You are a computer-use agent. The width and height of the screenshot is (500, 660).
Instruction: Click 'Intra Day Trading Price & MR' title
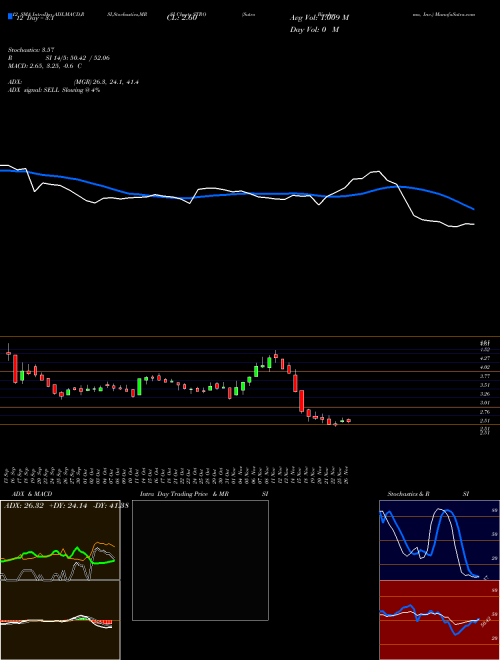coord(184,494)
